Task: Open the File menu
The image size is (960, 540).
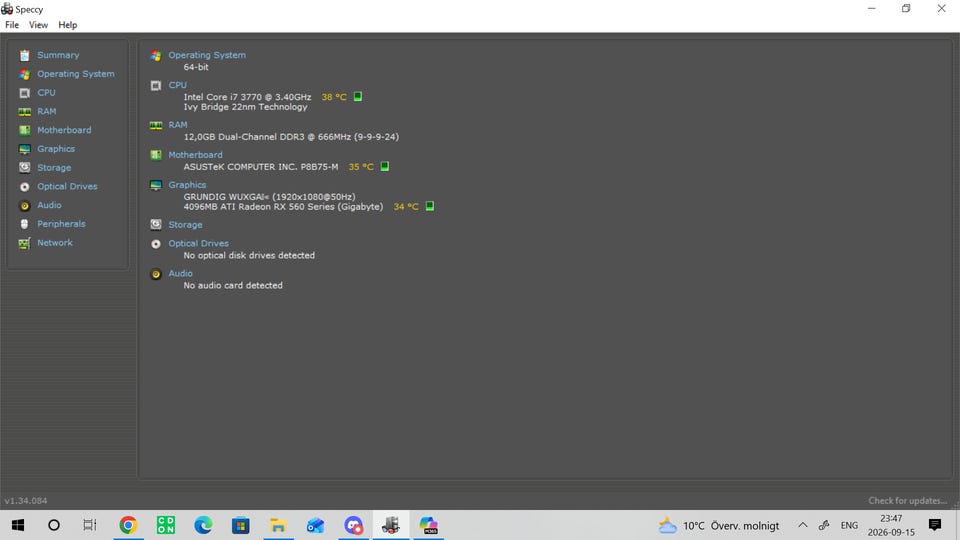Action: (12, 25)
